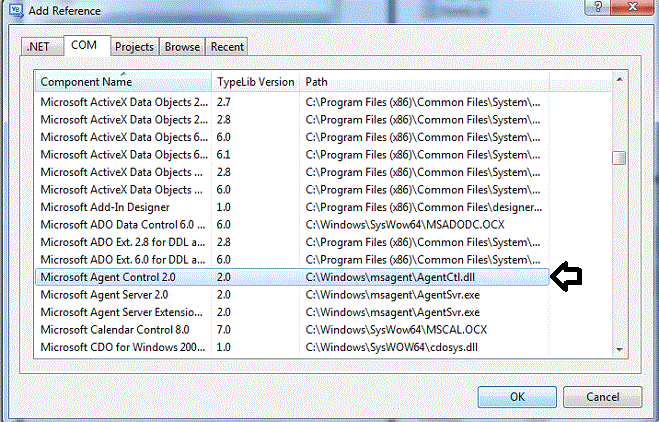This screenshot has height=422, width=659.
Task: Select Microsoft ActiveX Data Objects ... version 2.8 row
Action: click(292, 172)
